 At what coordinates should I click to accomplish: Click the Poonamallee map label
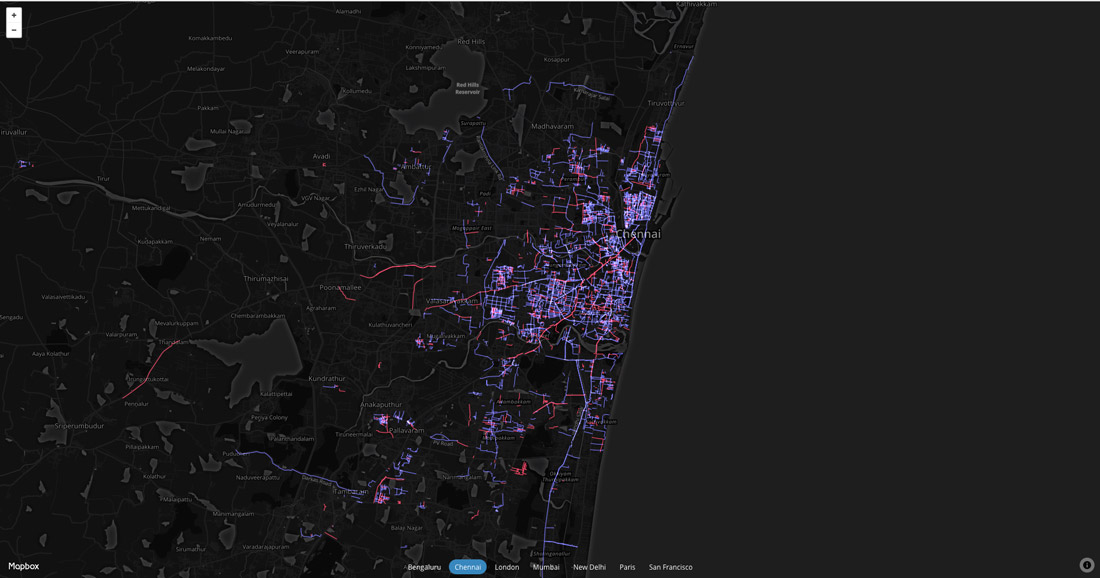[x=340, y=287]
